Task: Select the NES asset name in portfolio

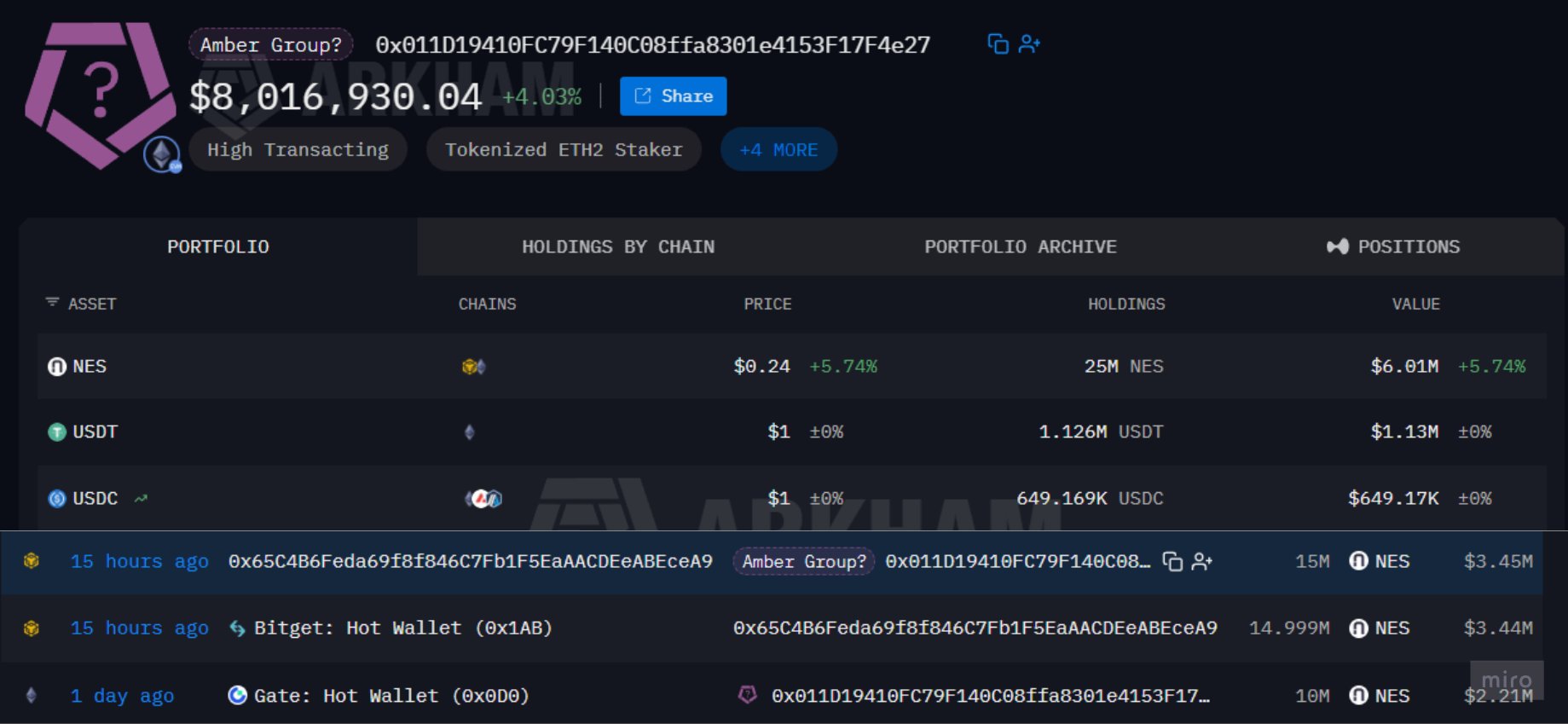Action: [90, 367]
